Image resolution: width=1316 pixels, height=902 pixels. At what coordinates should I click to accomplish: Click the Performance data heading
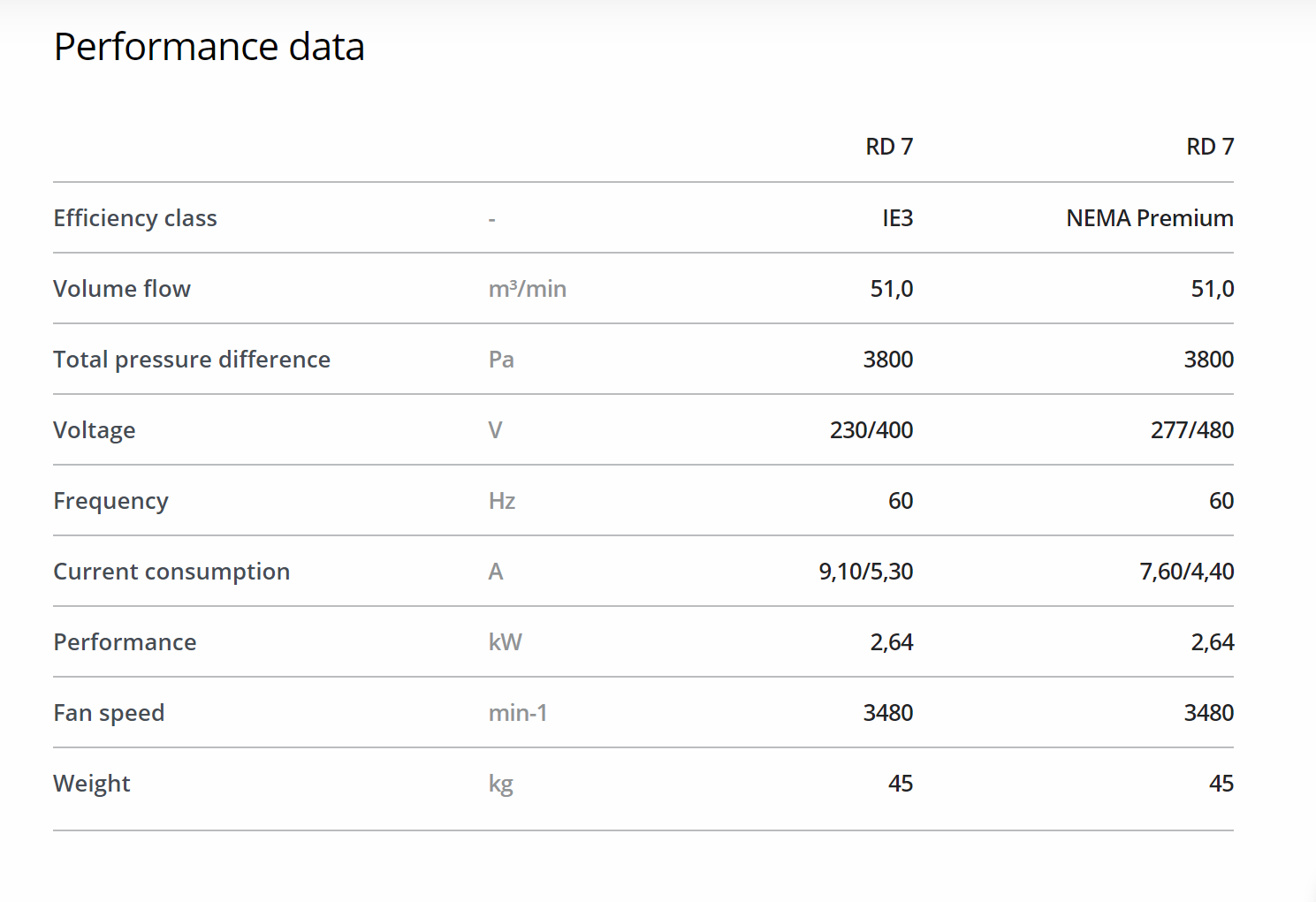click(x=209, y=47)
